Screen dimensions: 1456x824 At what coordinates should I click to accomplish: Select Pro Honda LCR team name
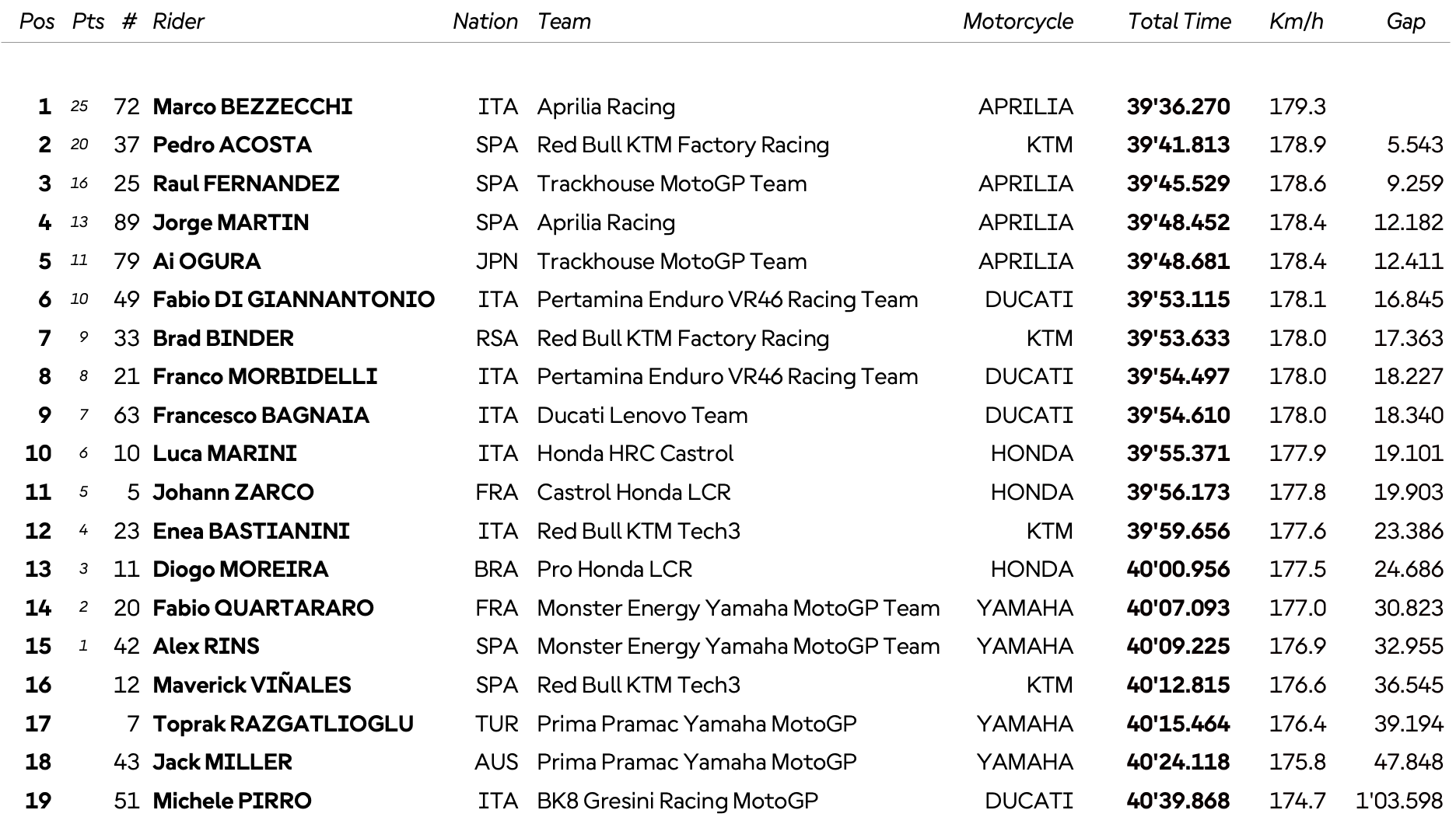click(x=614, y=569)
